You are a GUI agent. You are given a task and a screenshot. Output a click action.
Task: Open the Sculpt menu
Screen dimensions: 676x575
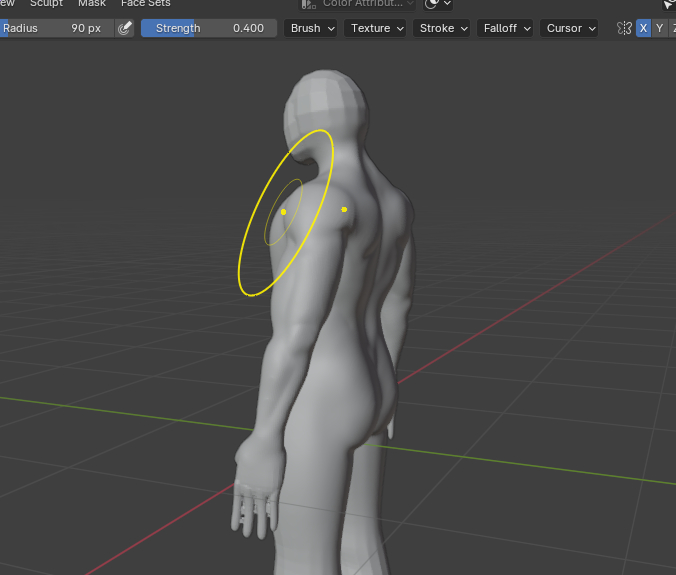coord(46,3)
